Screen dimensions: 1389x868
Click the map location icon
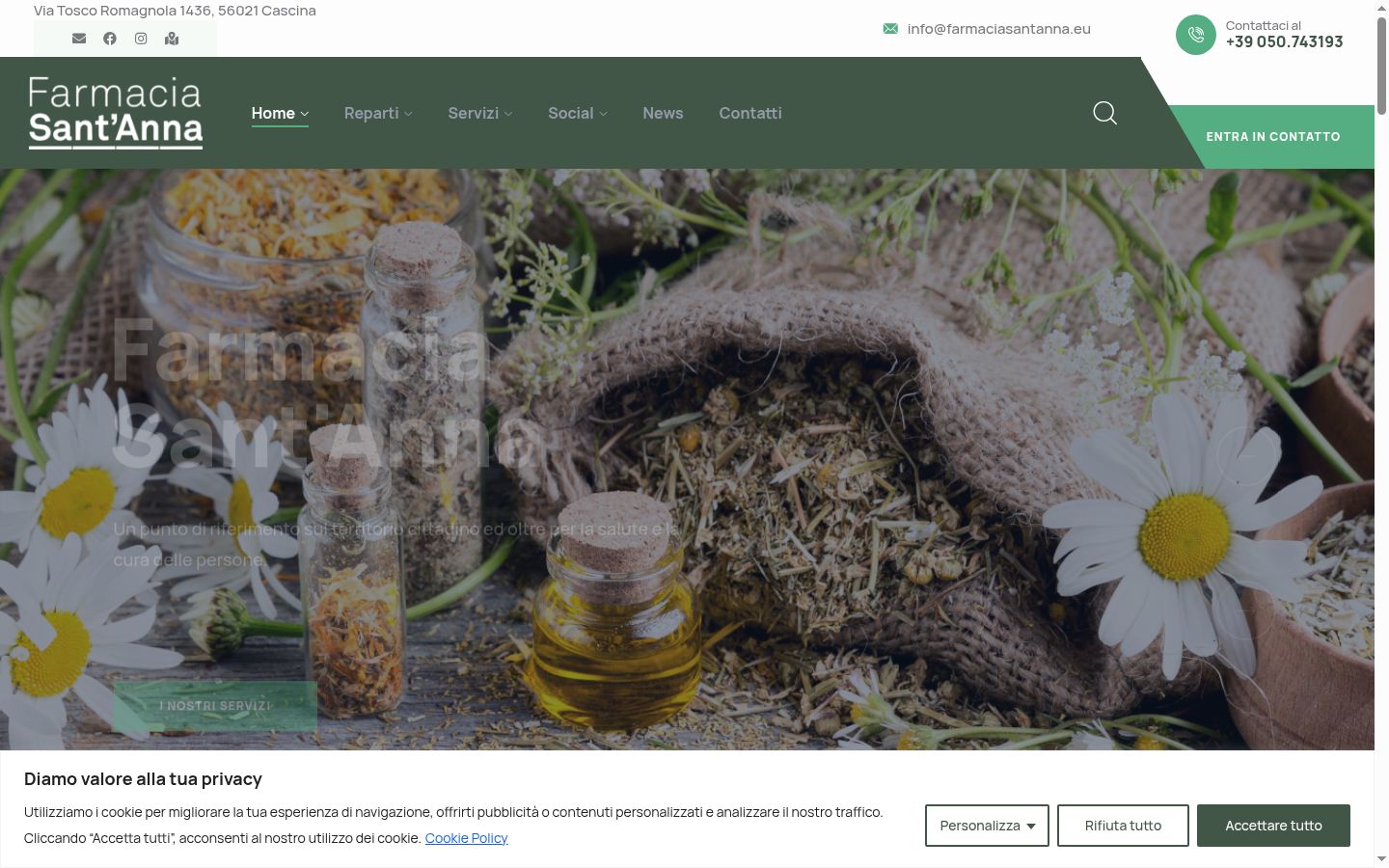click(172, 39)
